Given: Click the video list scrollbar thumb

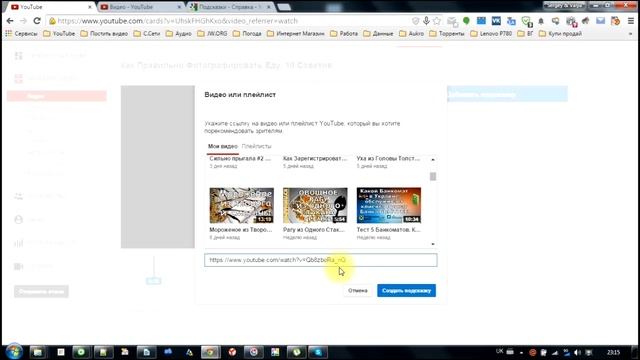Looking at the screenshot, I should 433,176.
